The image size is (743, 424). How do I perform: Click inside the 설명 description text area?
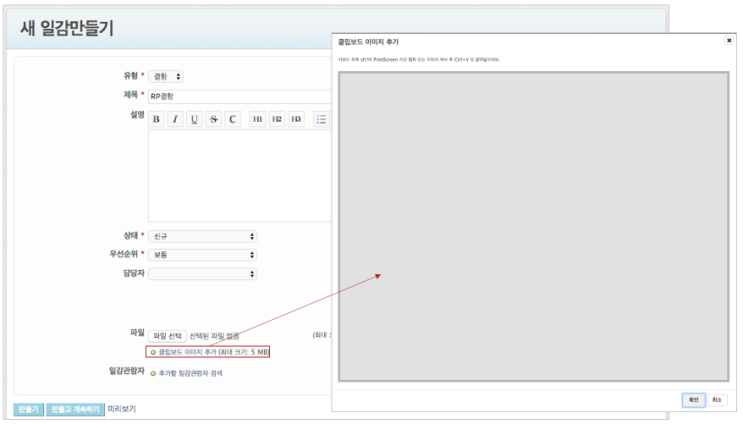click(240, 175)
